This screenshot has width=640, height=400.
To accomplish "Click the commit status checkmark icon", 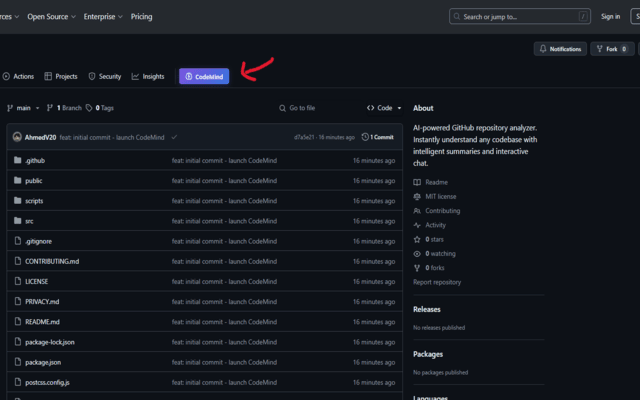I will click(174, 137).
